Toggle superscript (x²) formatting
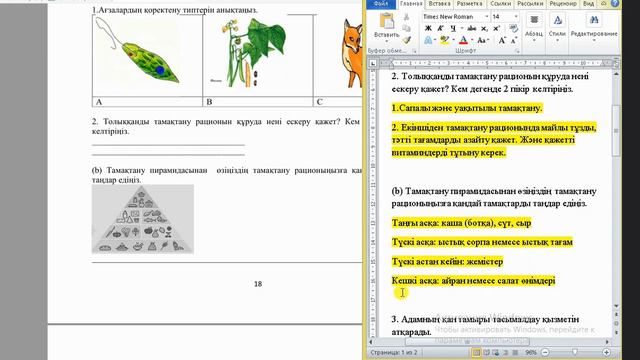The height and width of the screenshot is (360, 640). (x=496, y=28)
